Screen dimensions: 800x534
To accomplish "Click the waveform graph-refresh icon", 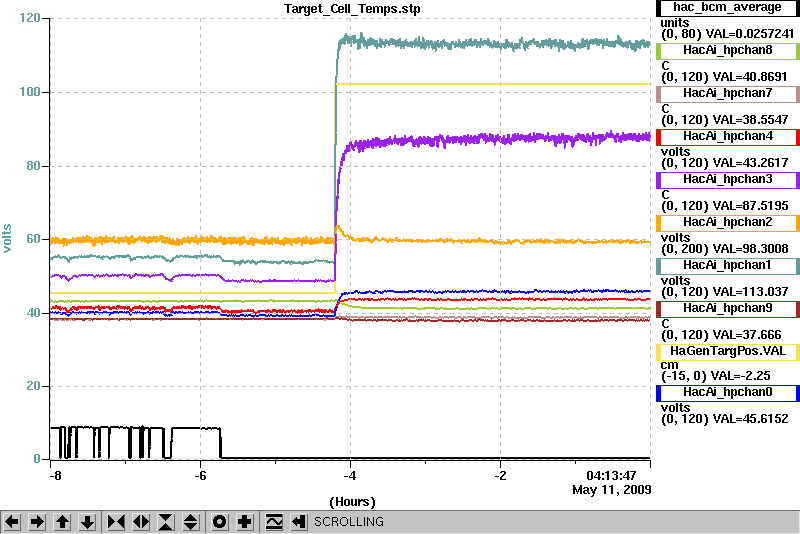I will 274,522.
